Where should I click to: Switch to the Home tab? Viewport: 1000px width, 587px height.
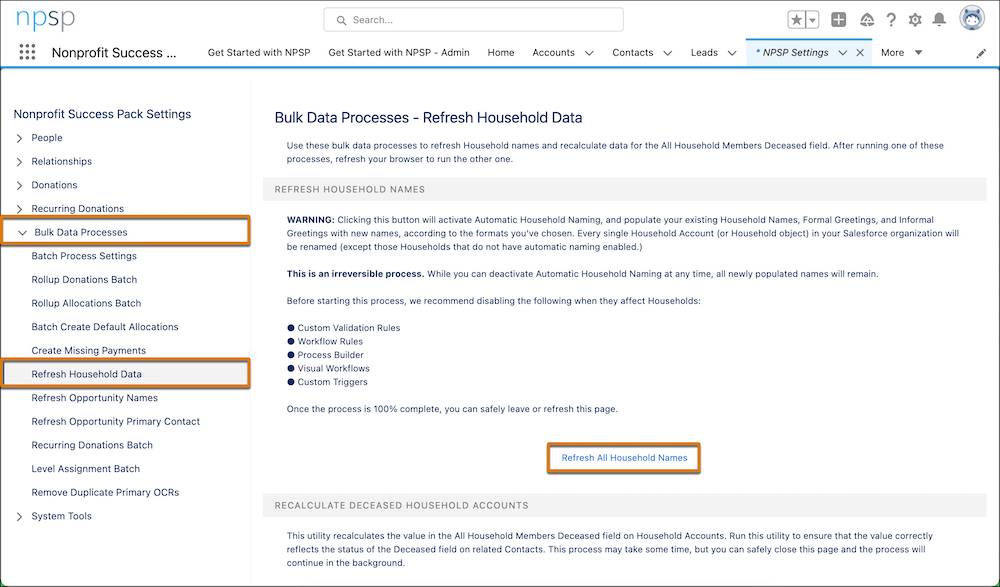click(501, 53)
